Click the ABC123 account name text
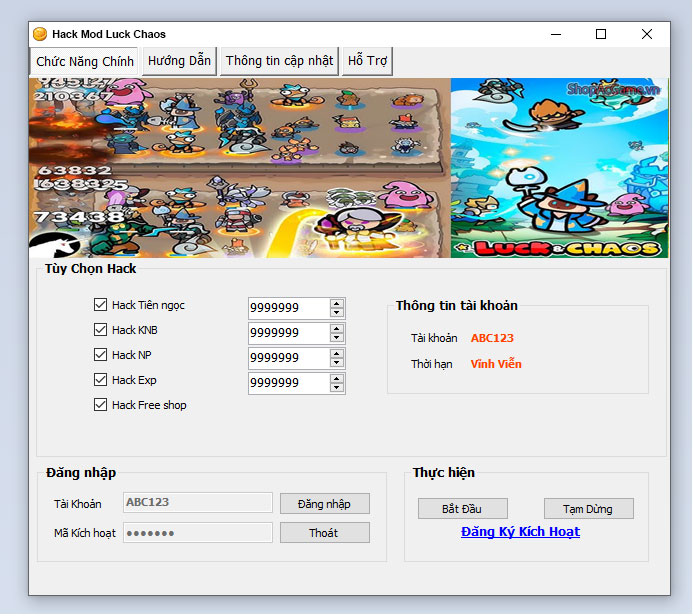 pos(492,338)
